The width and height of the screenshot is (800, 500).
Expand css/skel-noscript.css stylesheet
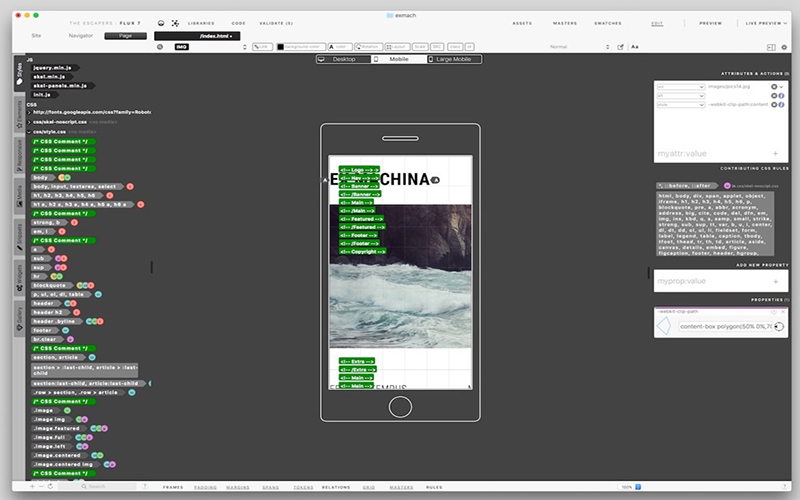[x=29, y=122]
